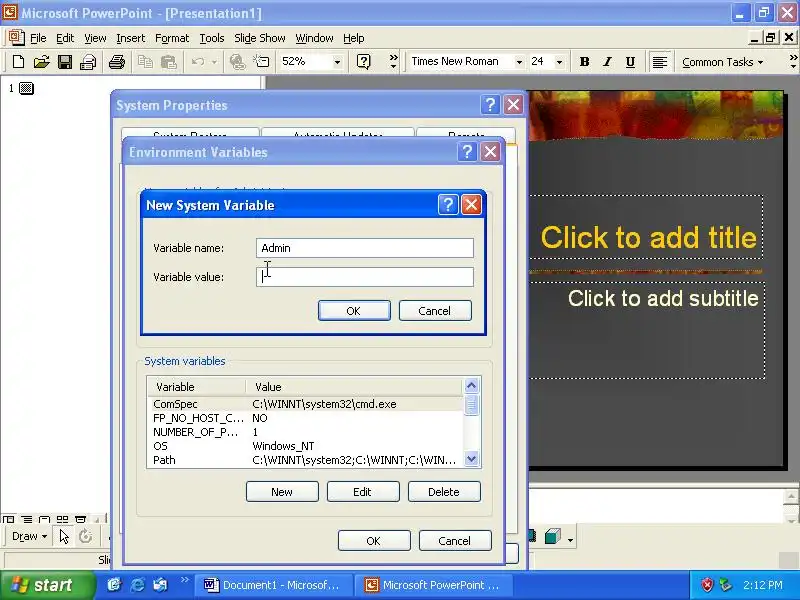
Task: Click the help button on Environment Variables dialog
Action: [x=467, y=152]
